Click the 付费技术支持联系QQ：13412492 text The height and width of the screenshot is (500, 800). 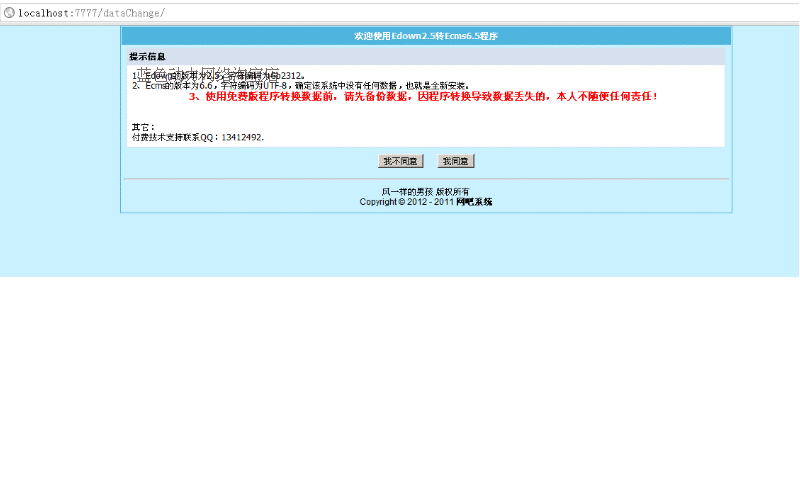pyautogui.click(x=198, y=137)
